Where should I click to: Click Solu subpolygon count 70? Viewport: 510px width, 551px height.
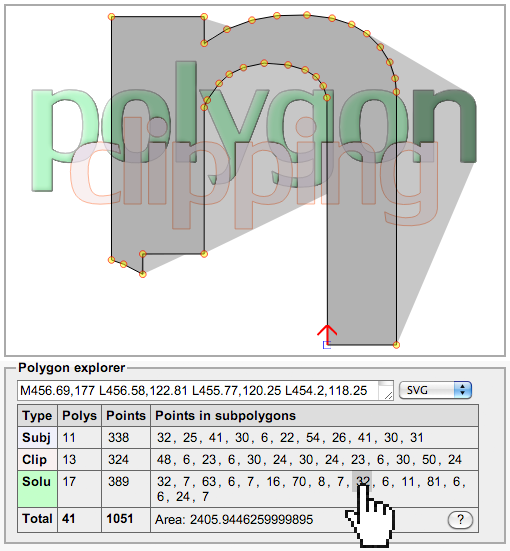(299, 481)
